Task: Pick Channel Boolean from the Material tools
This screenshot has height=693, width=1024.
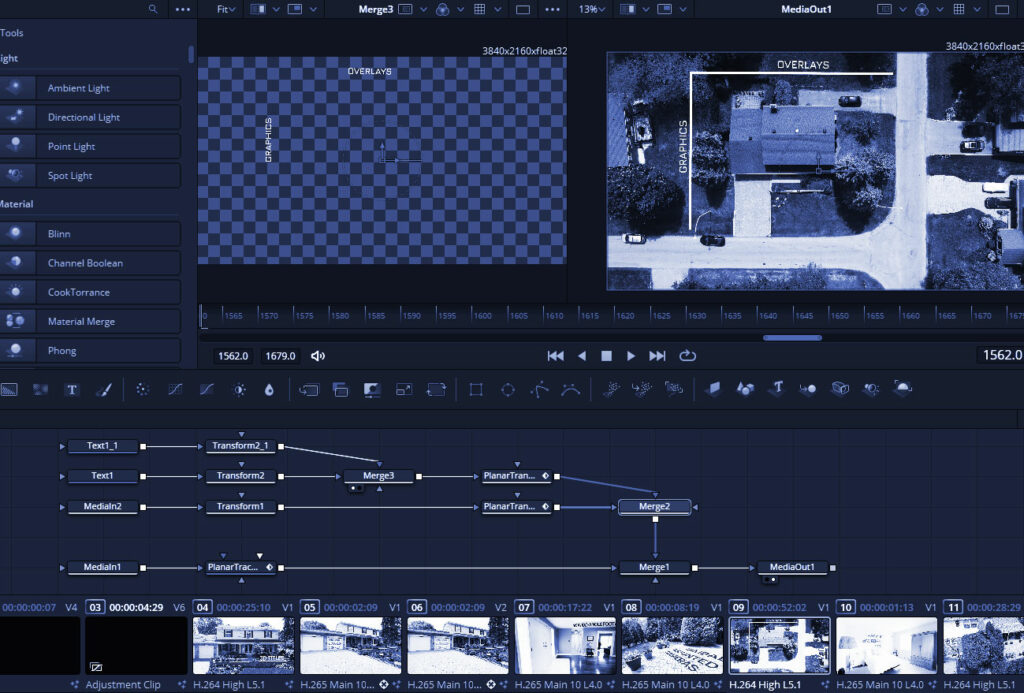Action: click(x=90, y=263)
